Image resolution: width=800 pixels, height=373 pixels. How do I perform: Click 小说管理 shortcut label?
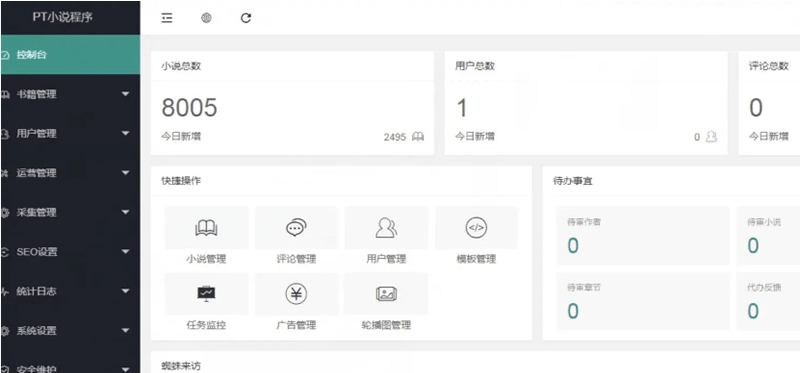[206, 259]
